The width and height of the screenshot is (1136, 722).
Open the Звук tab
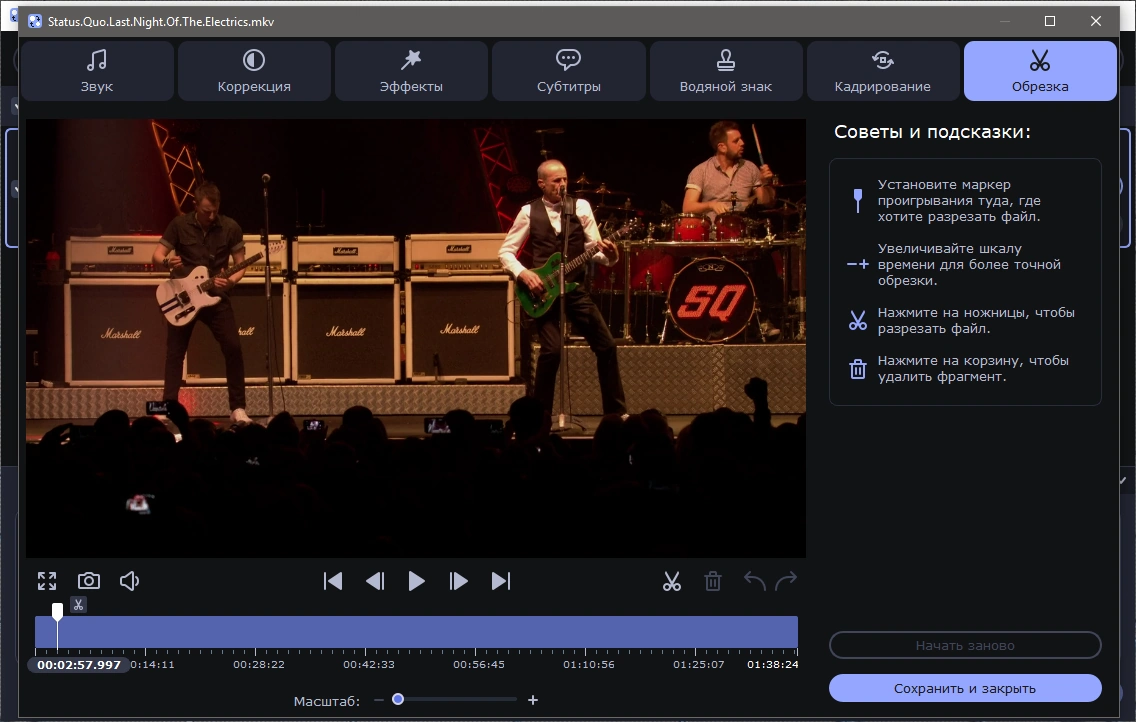pos(97,71)
